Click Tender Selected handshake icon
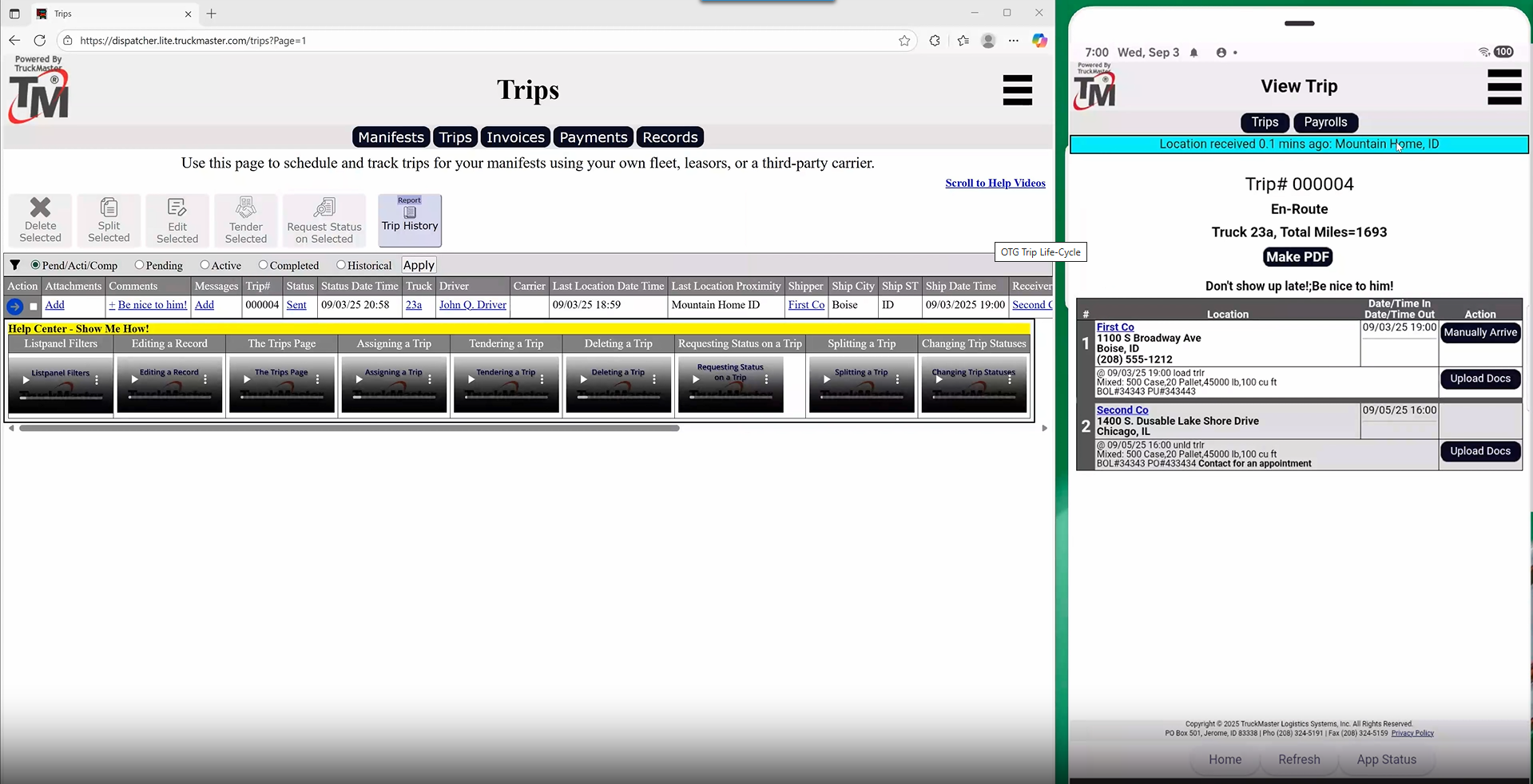 pos(246,220)
